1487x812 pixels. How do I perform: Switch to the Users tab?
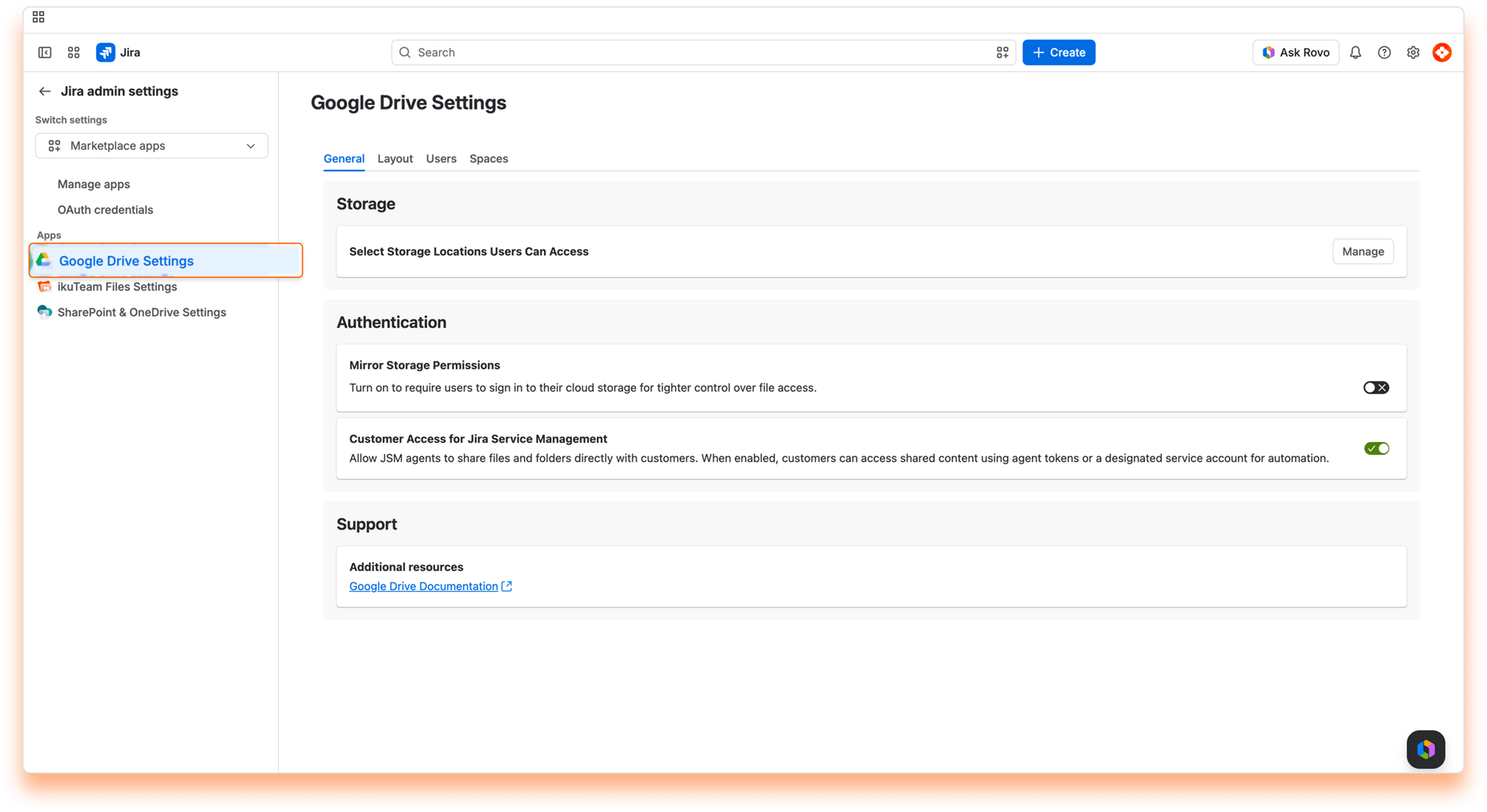click(x=441, y=159)
